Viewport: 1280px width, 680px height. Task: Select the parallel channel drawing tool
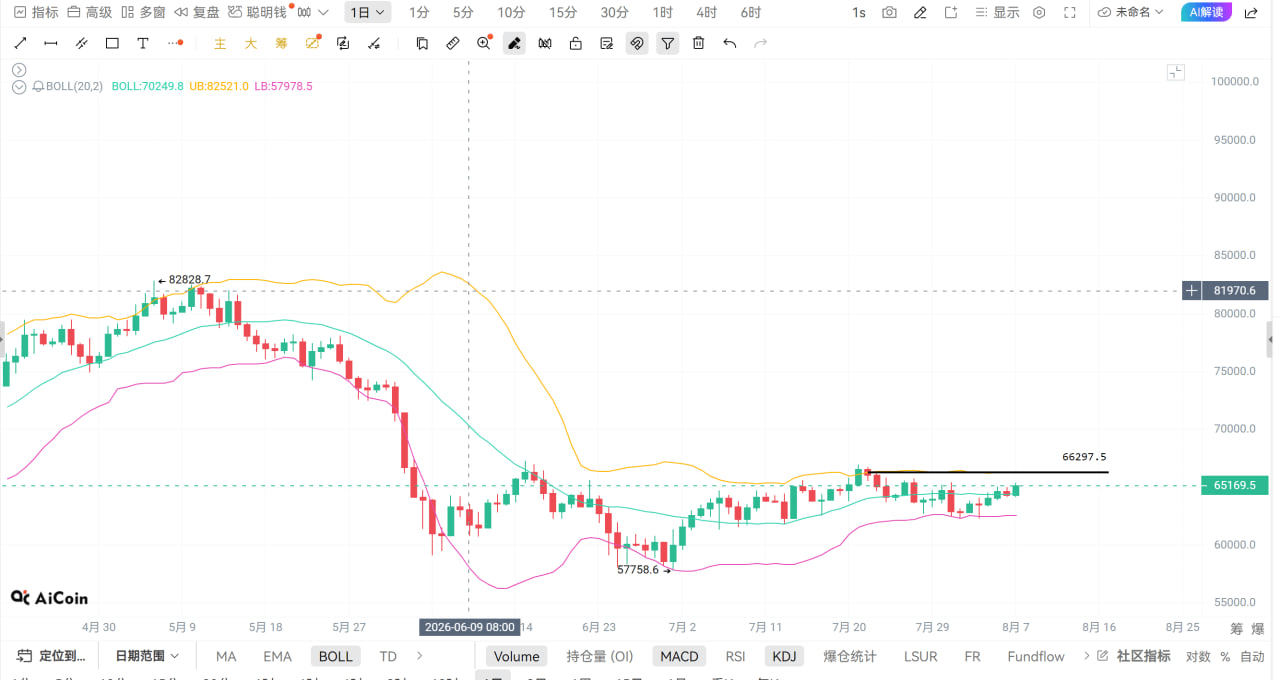pyautogui.click(x=82, y=43)
